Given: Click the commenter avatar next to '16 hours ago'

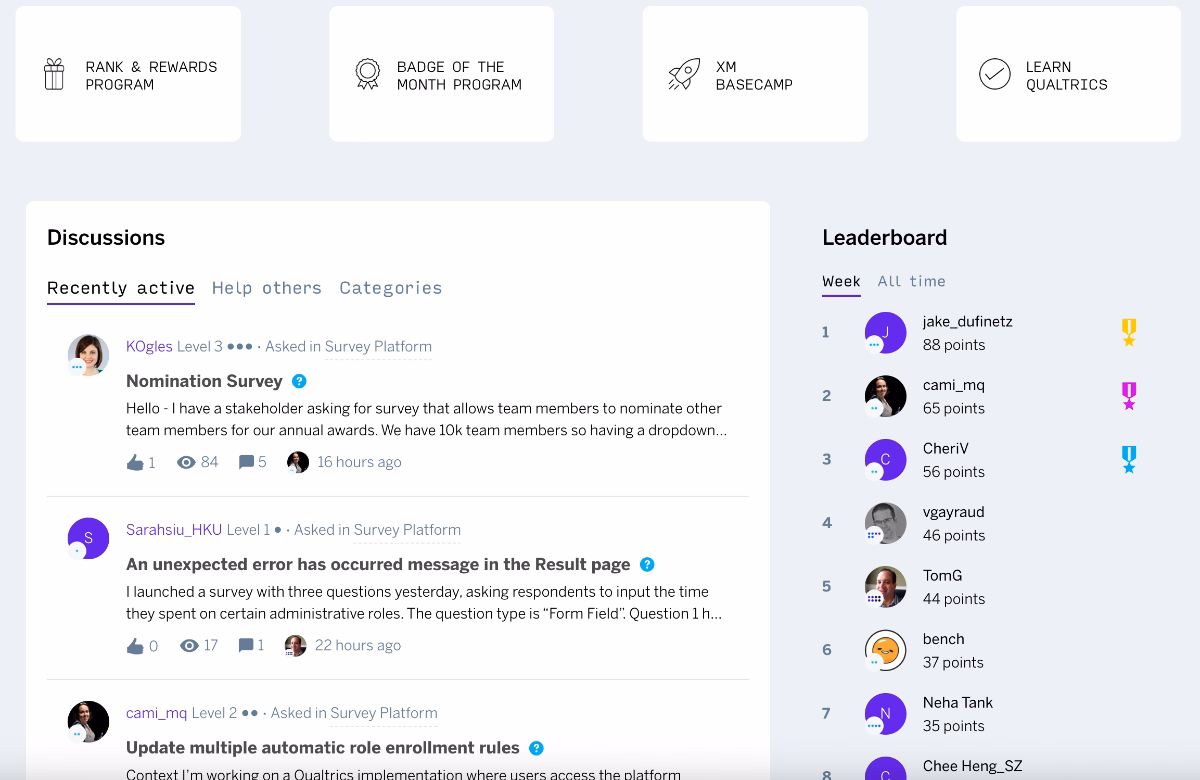Looking at the screenshot, I should 297,461.
